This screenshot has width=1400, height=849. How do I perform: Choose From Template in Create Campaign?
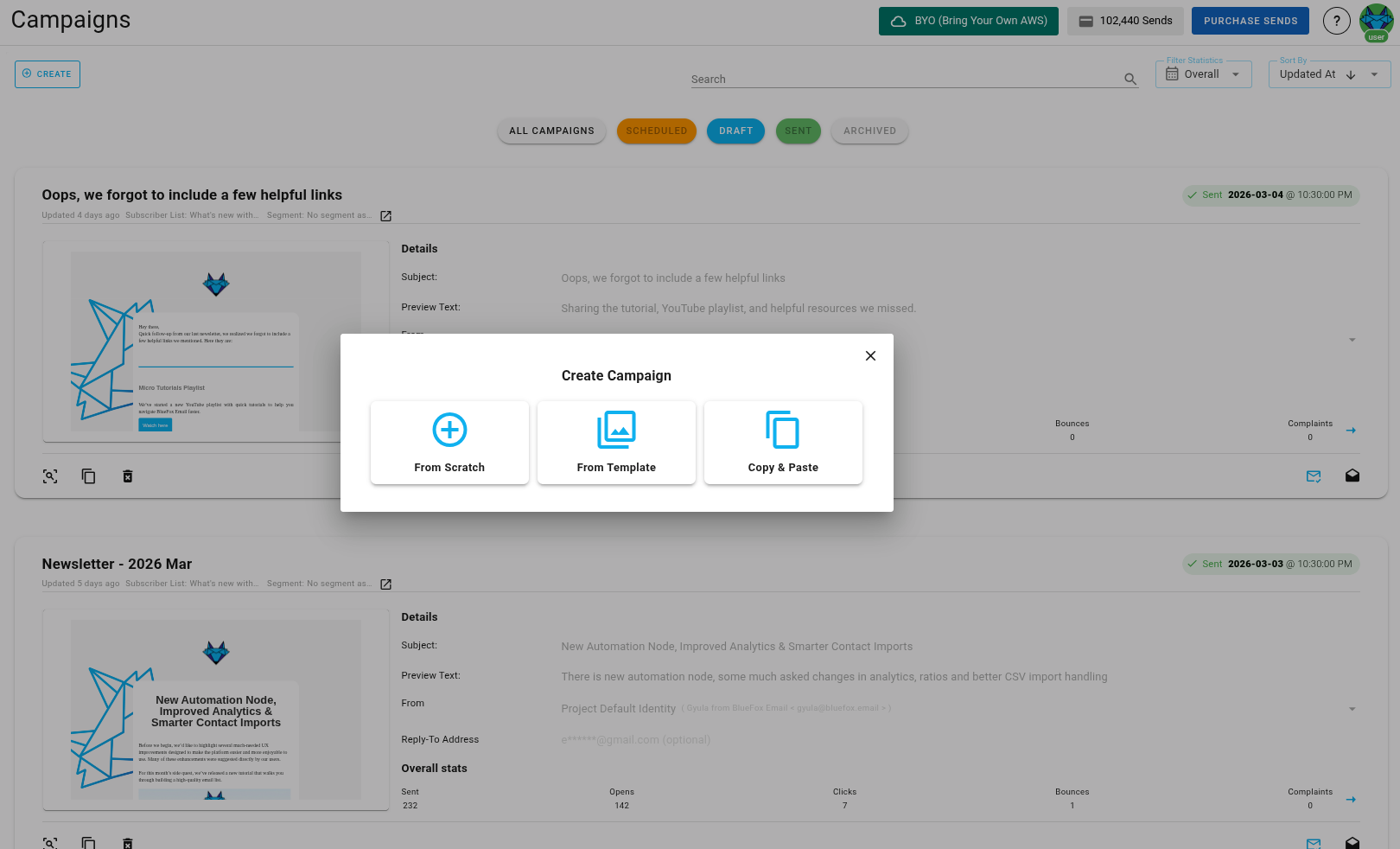tap(616, 442)
